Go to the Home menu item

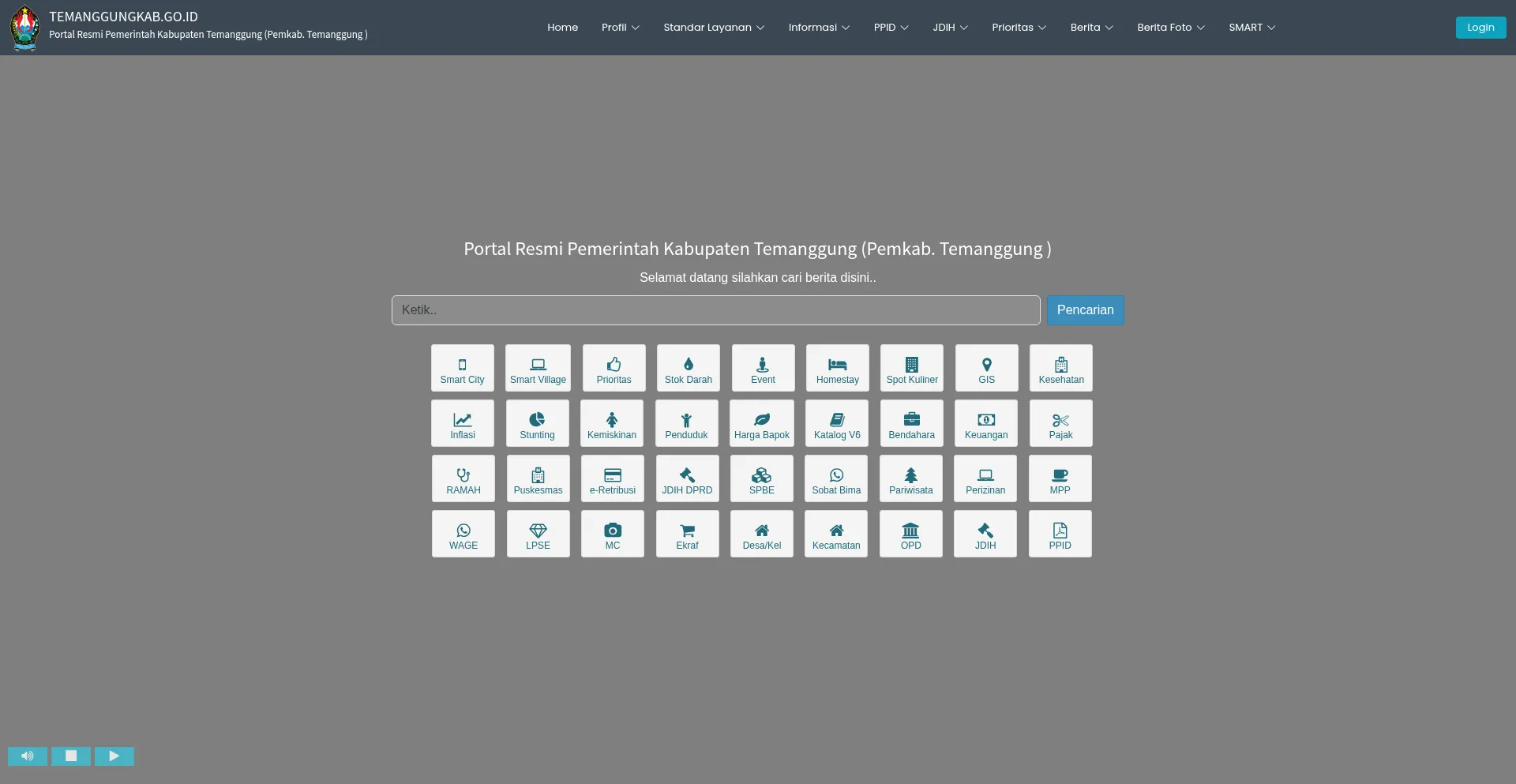562,28
